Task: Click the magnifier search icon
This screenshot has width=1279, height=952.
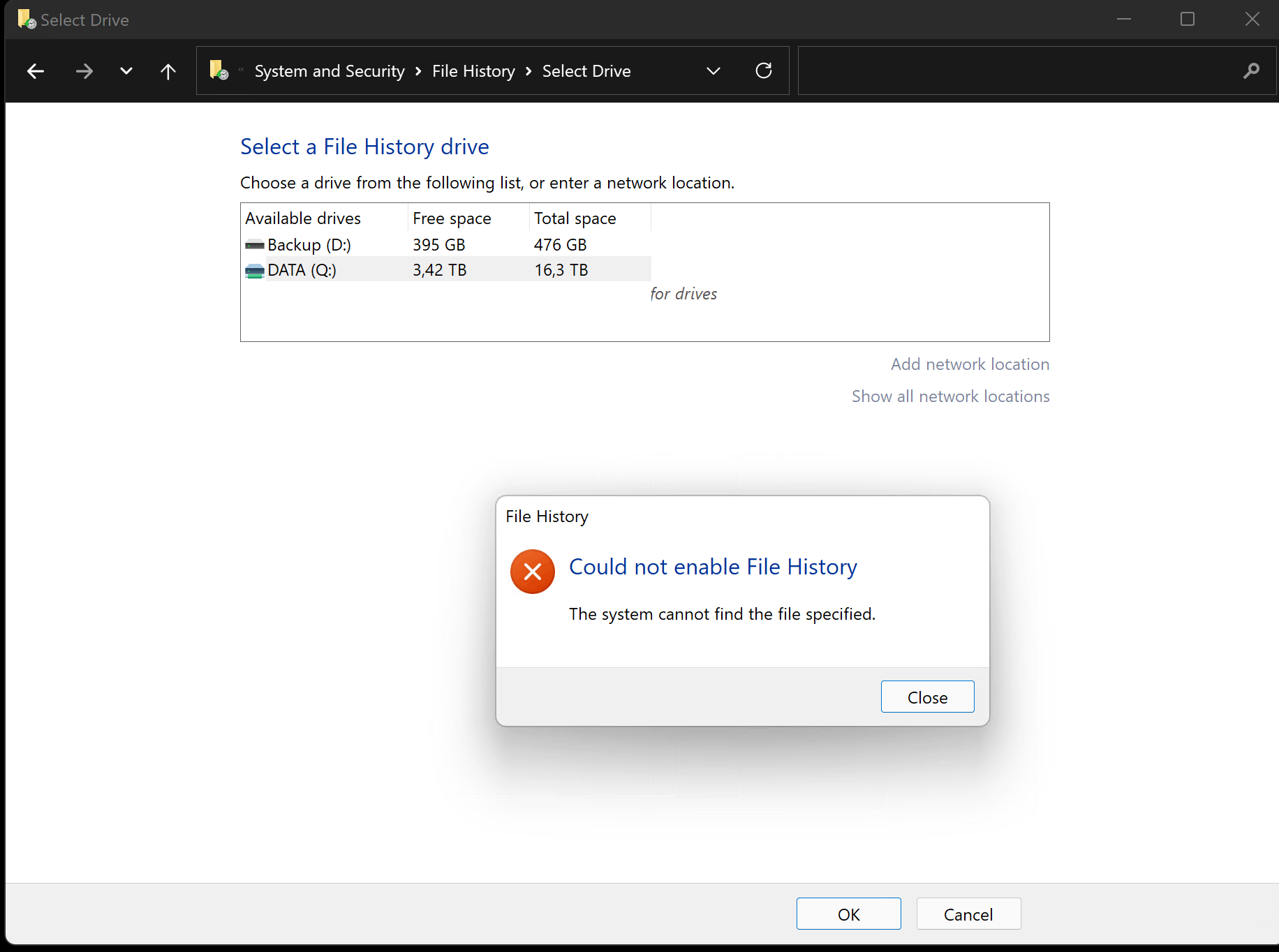Action: pos(1251,70)
